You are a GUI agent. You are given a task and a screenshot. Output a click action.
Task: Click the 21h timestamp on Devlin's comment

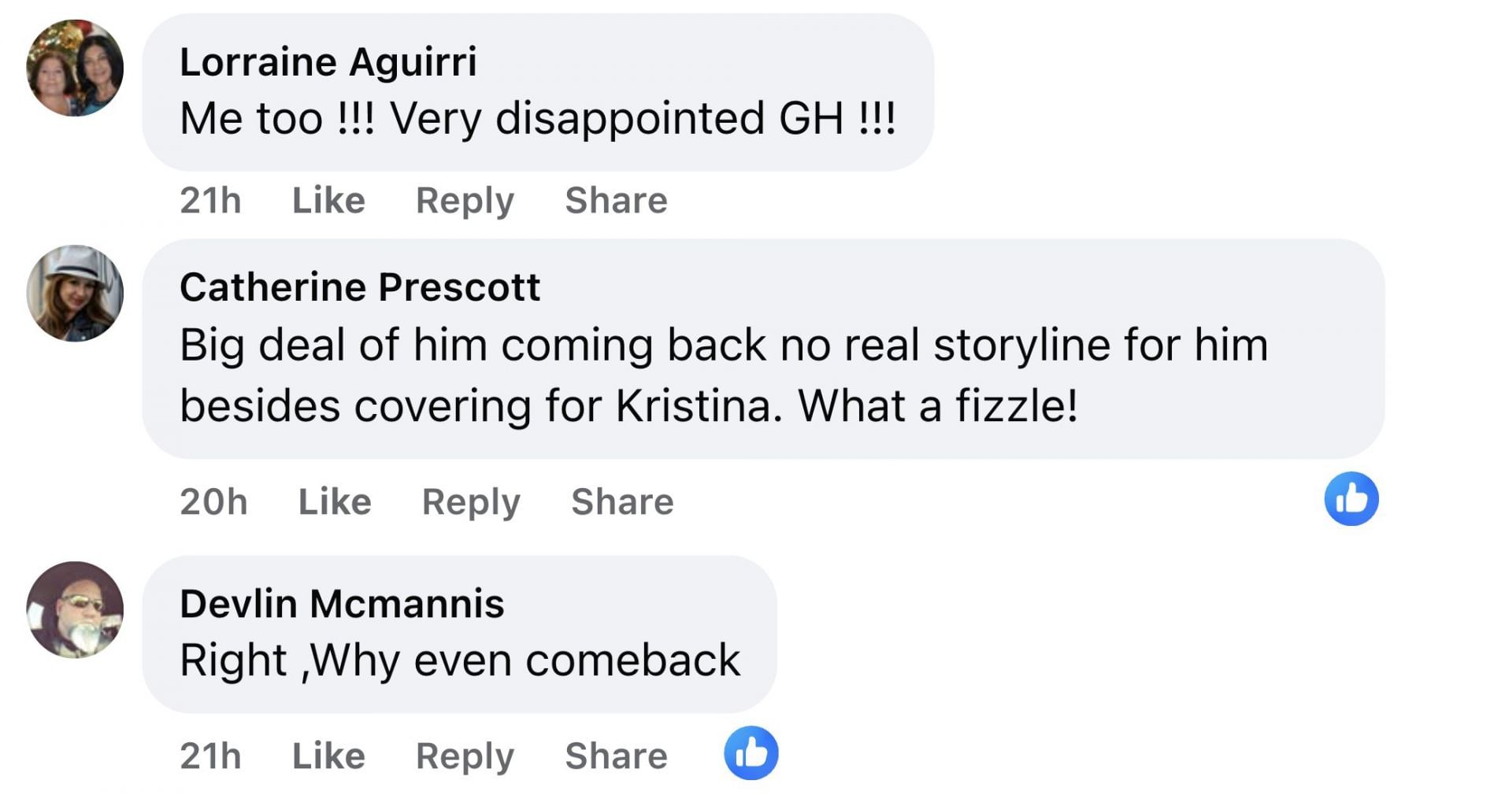point(210,756)
